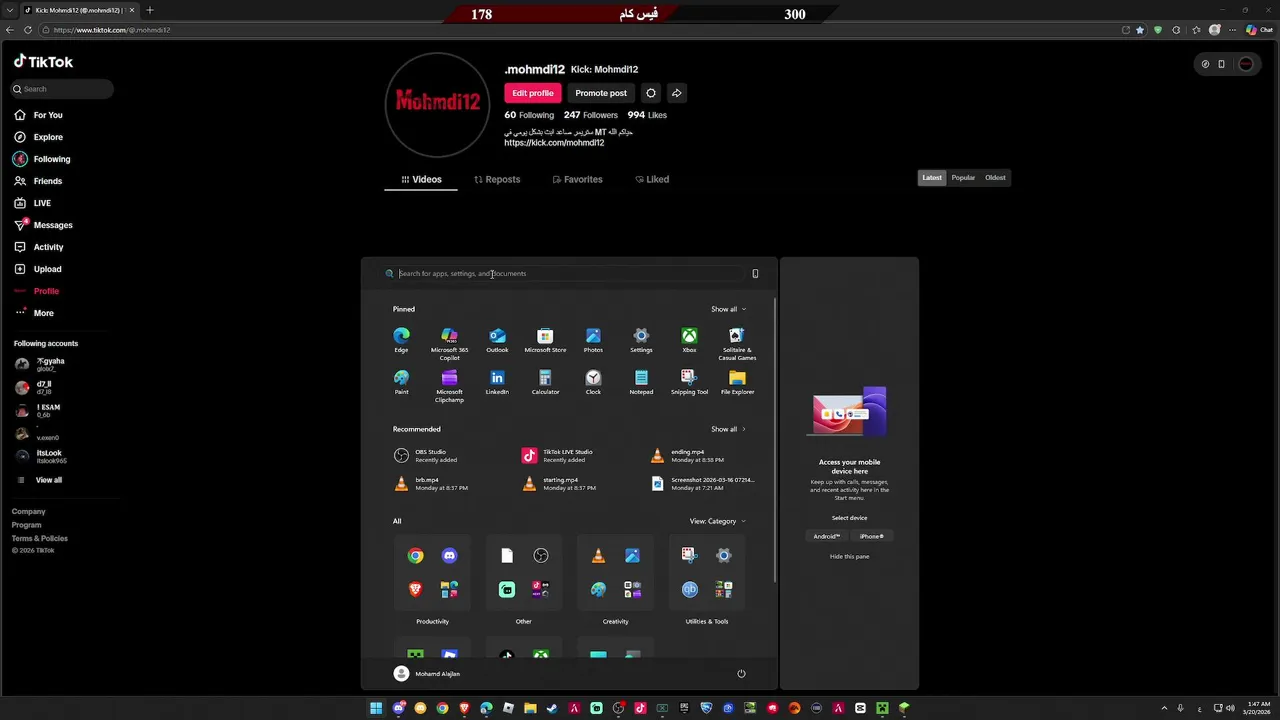Expand Company footer section
Image resolution: width=1280 pixels, height=720 pixels.
[29, 511]
